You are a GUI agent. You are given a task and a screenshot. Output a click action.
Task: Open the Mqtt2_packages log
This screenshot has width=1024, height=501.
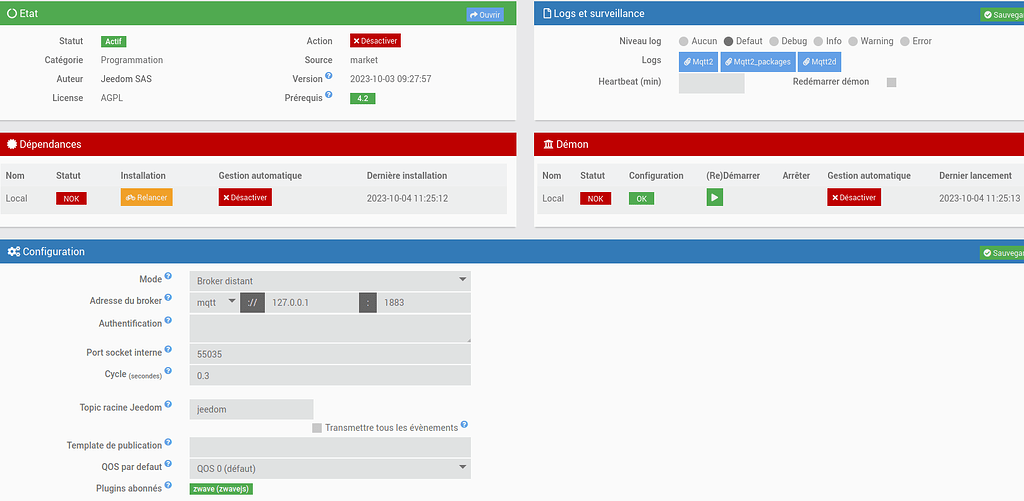(x=758, y=62)
